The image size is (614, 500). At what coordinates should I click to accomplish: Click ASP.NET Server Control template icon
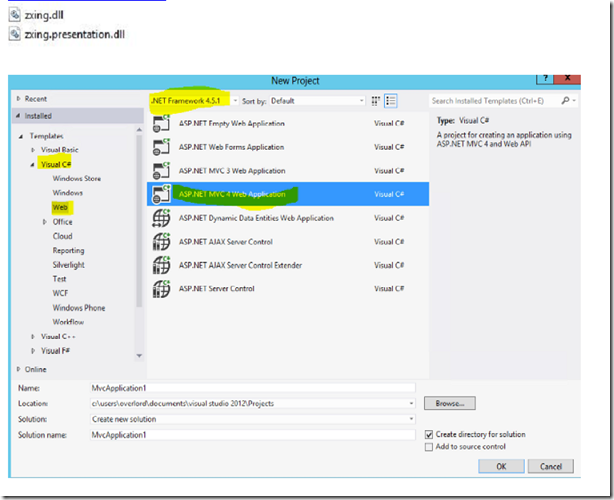click(161, 289)
